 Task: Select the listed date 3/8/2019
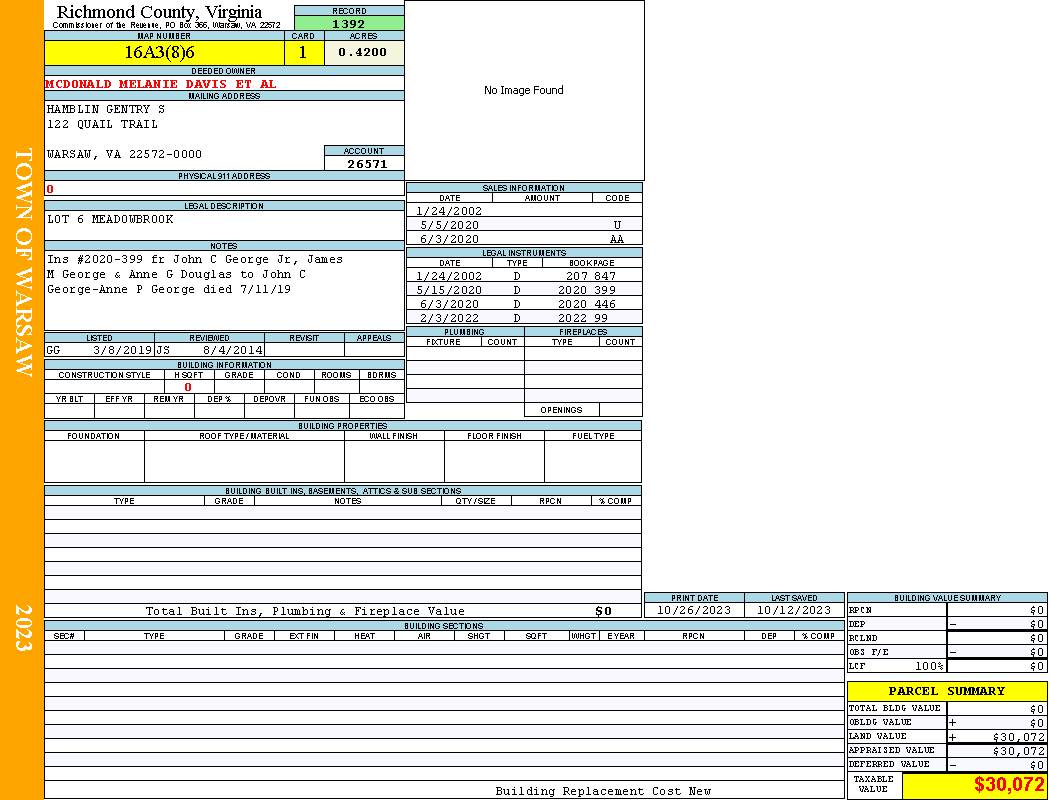coord(122,351)
